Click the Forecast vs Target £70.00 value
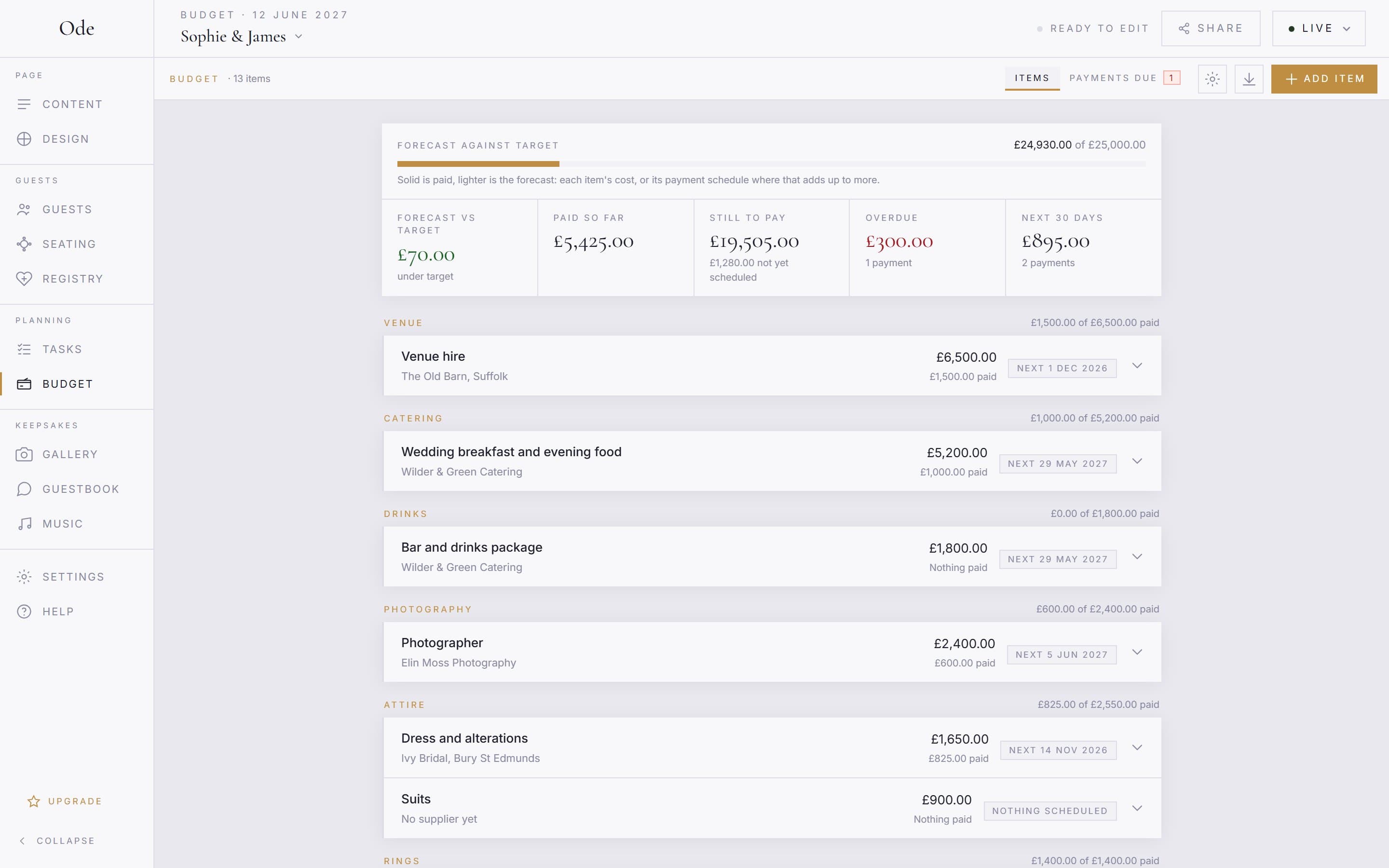 pos(426,255)
